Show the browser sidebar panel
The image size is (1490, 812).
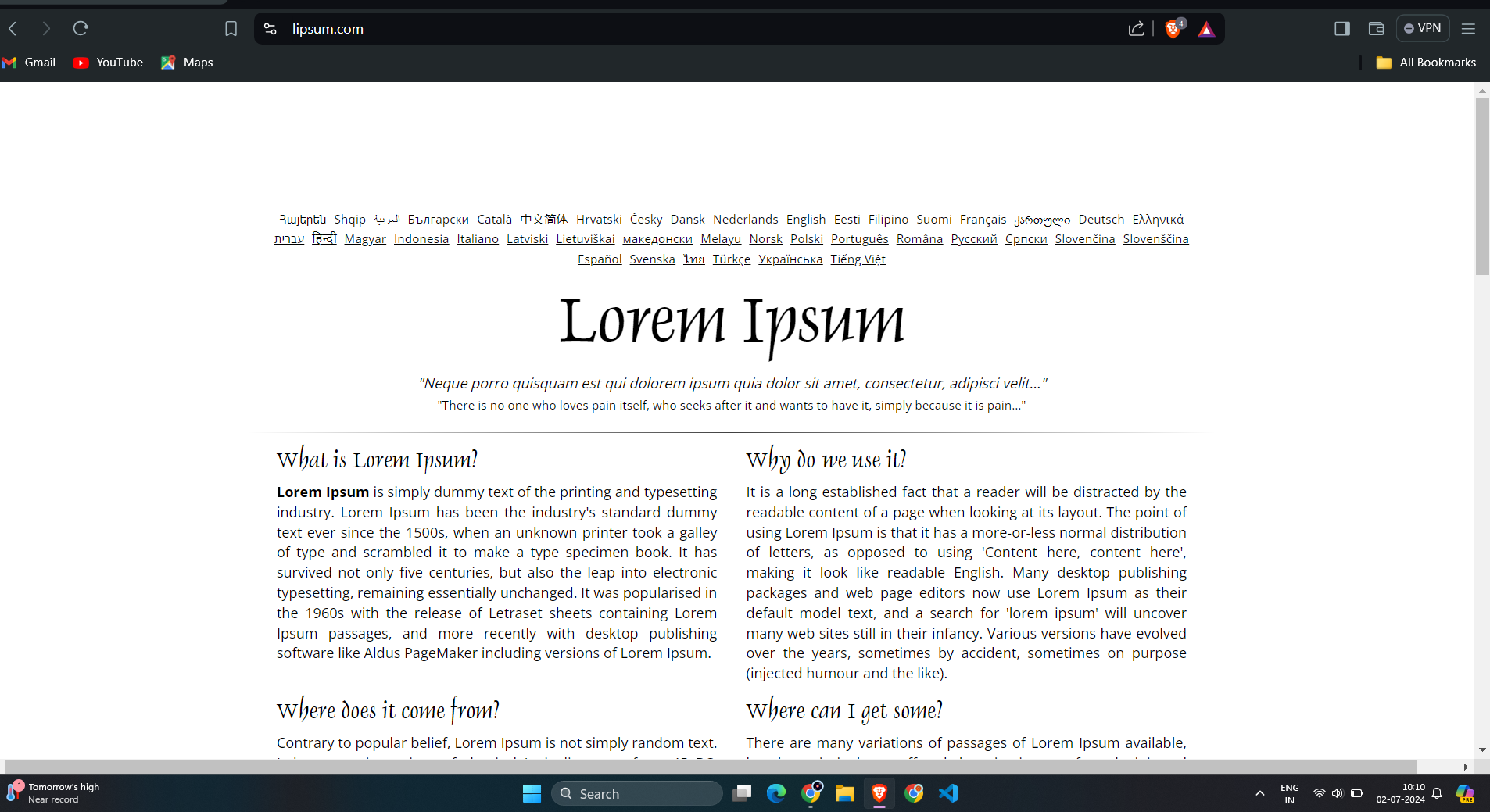click(x=1342, y=28)
